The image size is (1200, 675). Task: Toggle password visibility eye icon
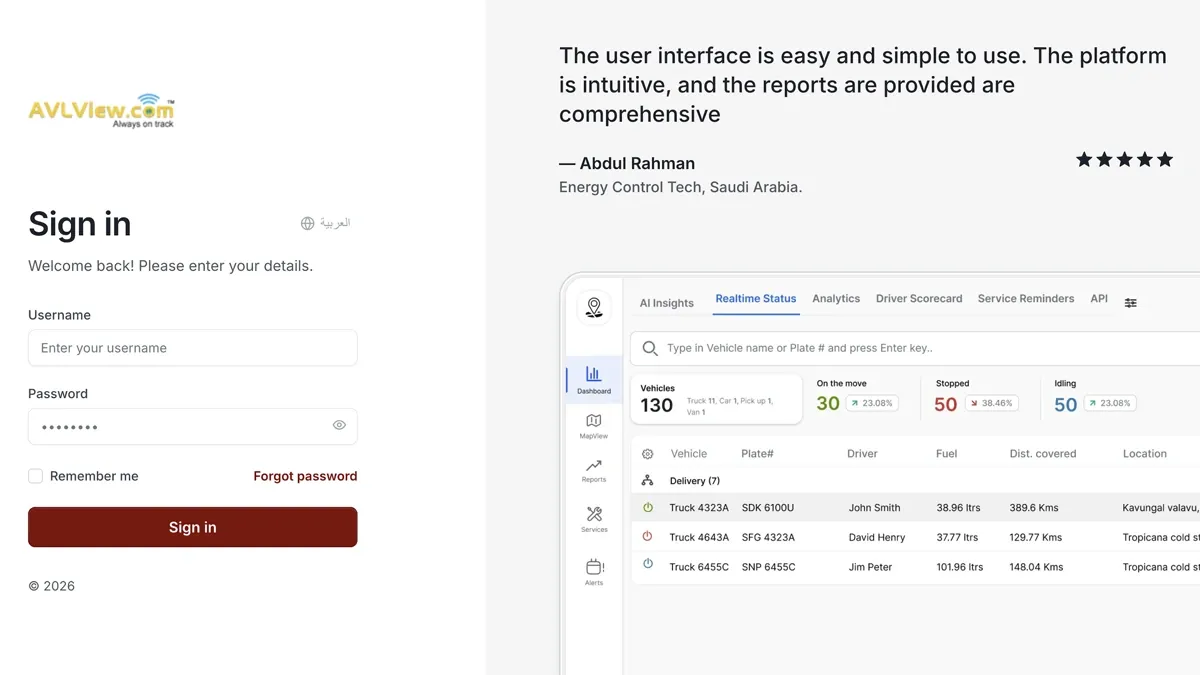[339, 425]
